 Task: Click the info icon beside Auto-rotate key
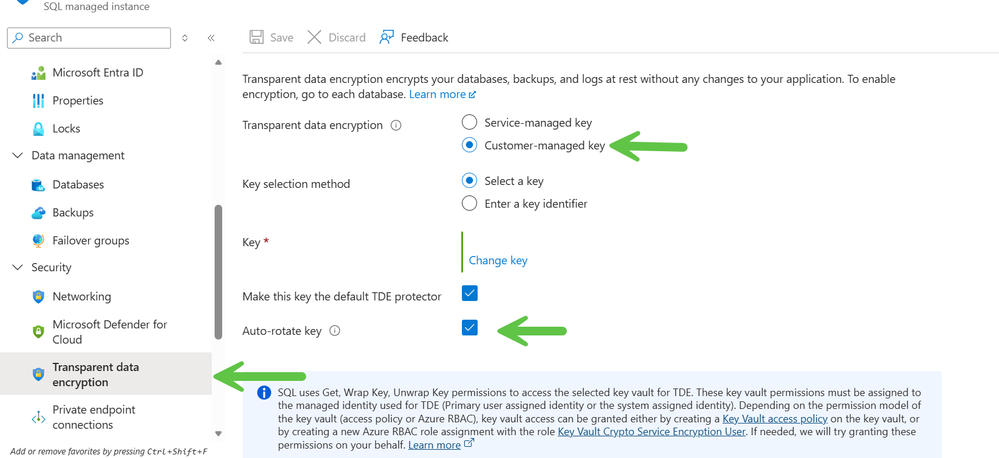(335, 331)
